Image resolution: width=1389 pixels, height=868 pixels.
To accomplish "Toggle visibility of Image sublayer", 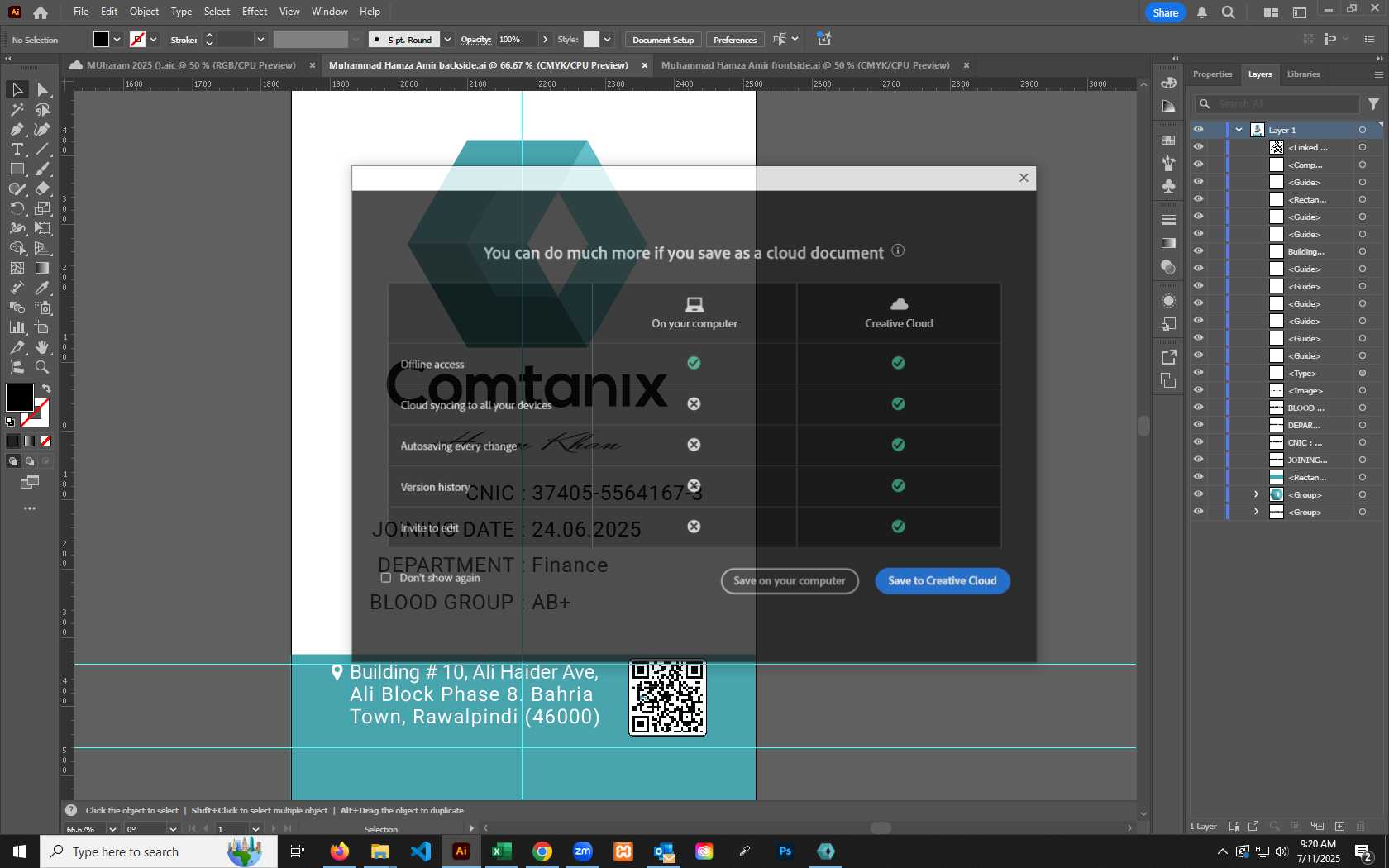I will click(1198, 390).
